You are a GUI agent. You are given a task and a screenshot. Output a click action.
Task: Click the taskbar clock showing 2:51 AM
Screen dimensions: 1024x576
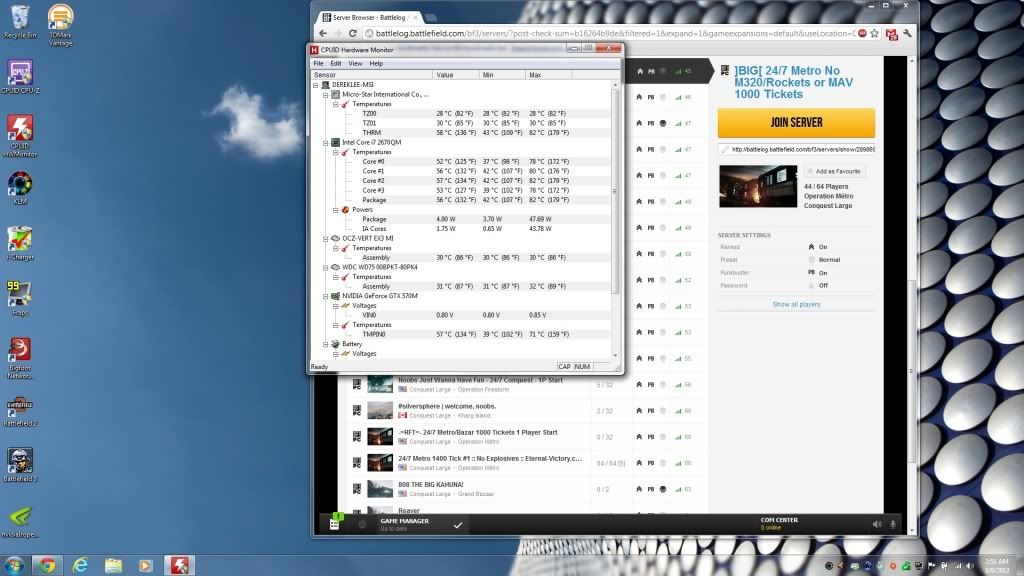(x=997, y=566)
